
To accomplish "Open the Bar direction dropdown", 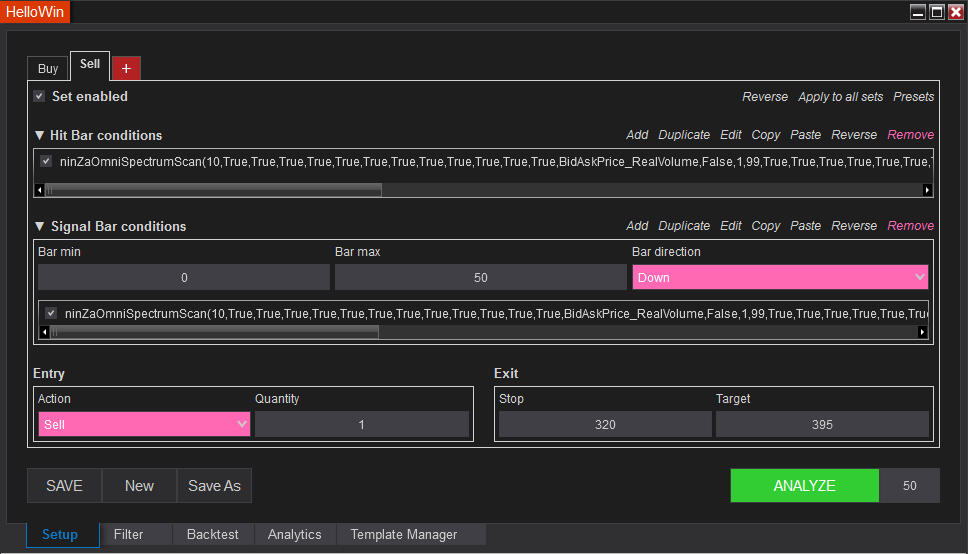I will pos(780,277).
